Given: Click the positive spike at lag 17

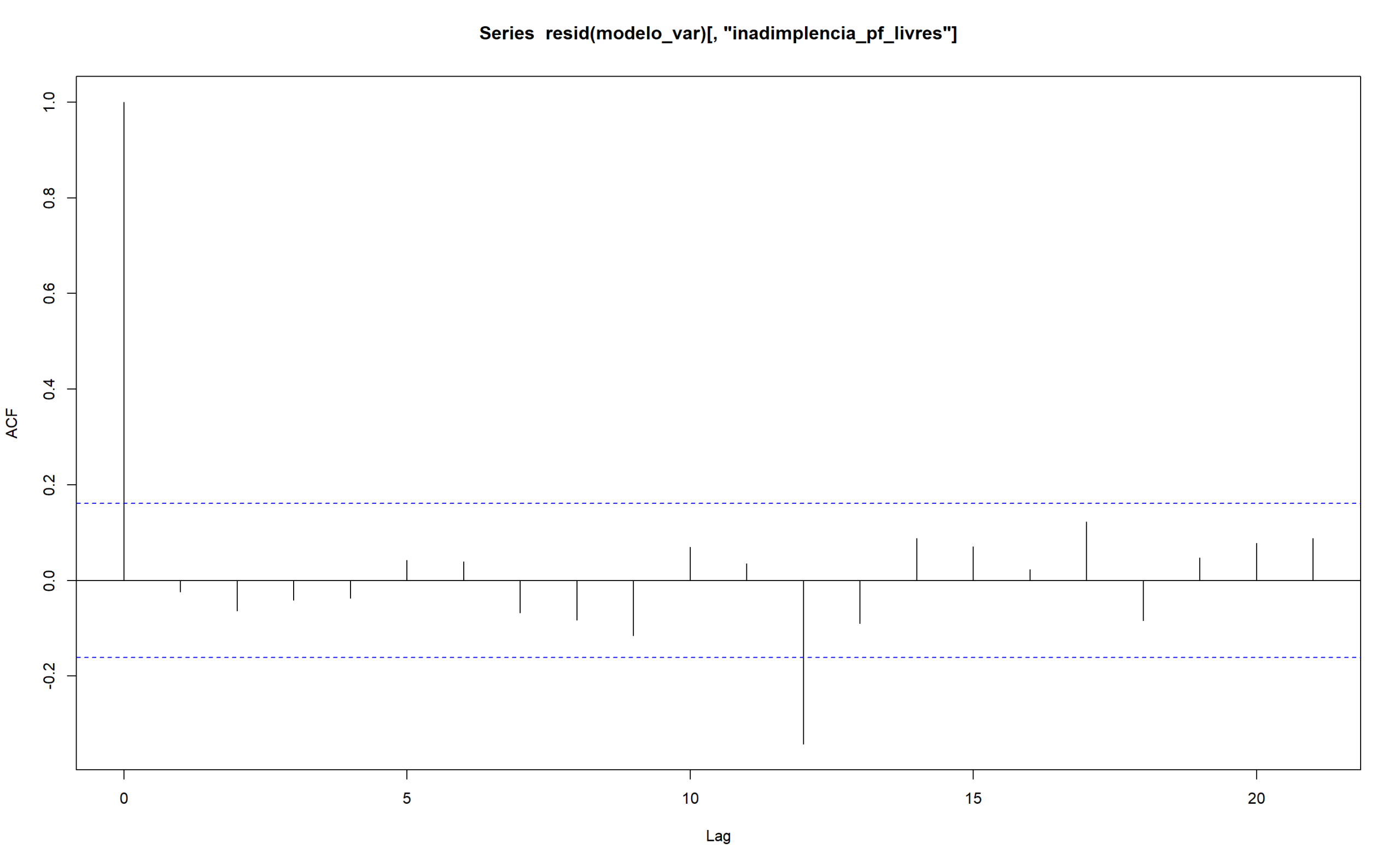Looking at the screenshot, I should tap(1086, 550).
